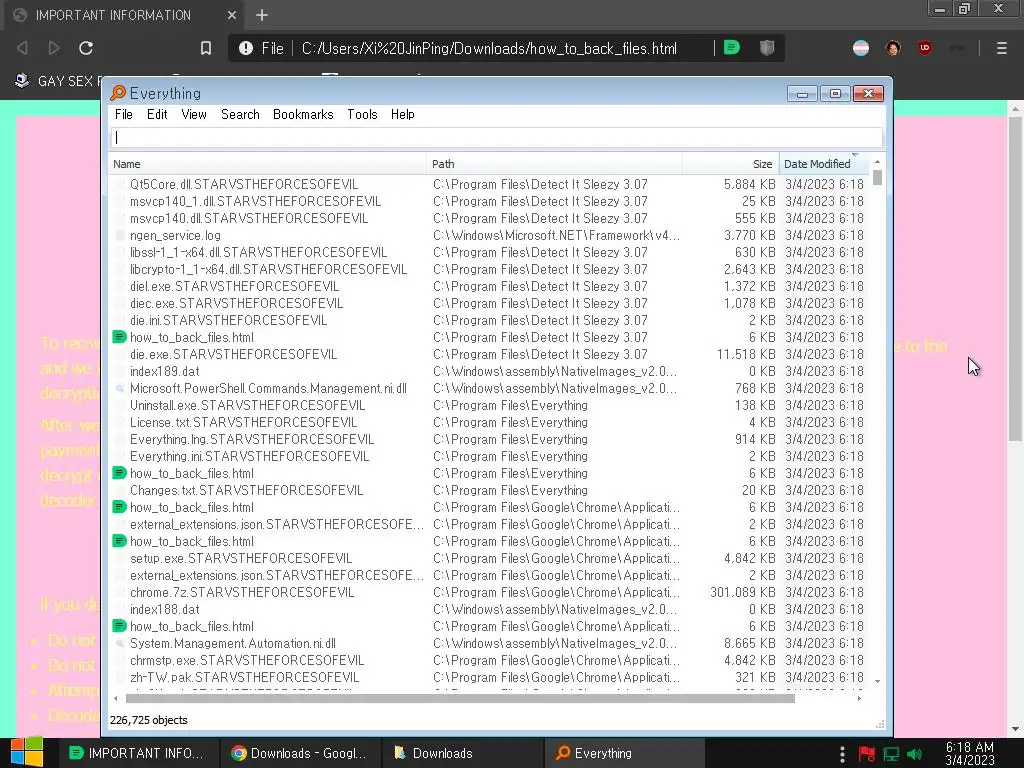Switch to Downloads folder taskbar button
This screenshot has width=1024, height=768.
coord(462,753)
